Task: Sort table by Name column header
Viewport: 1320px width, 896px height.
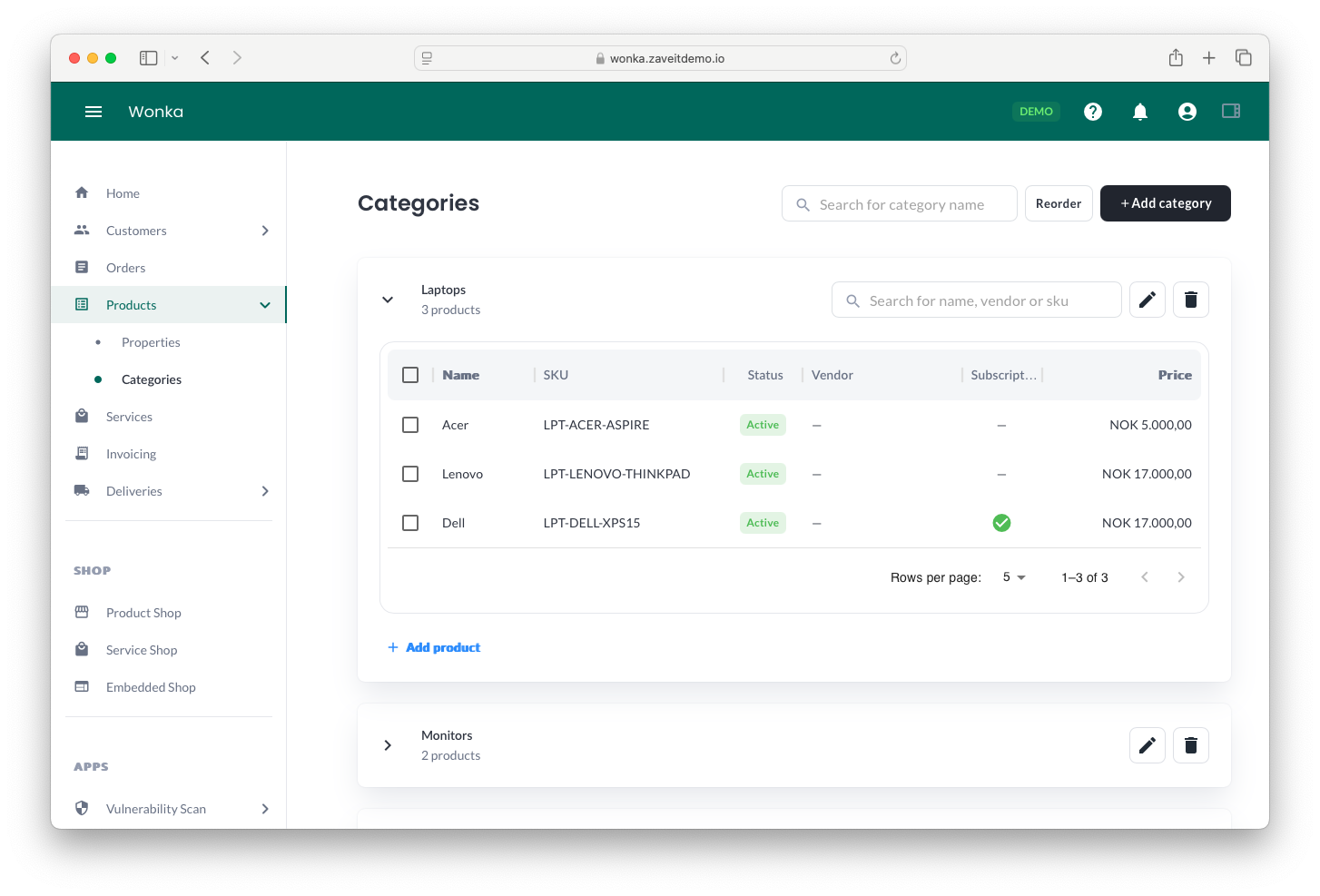Action: 461,375
